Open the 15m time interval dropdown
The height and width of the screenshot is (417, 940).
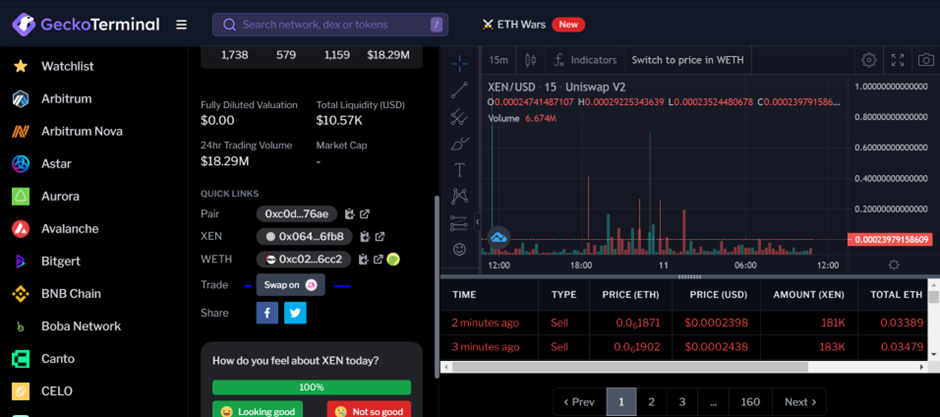coord(499,60)
